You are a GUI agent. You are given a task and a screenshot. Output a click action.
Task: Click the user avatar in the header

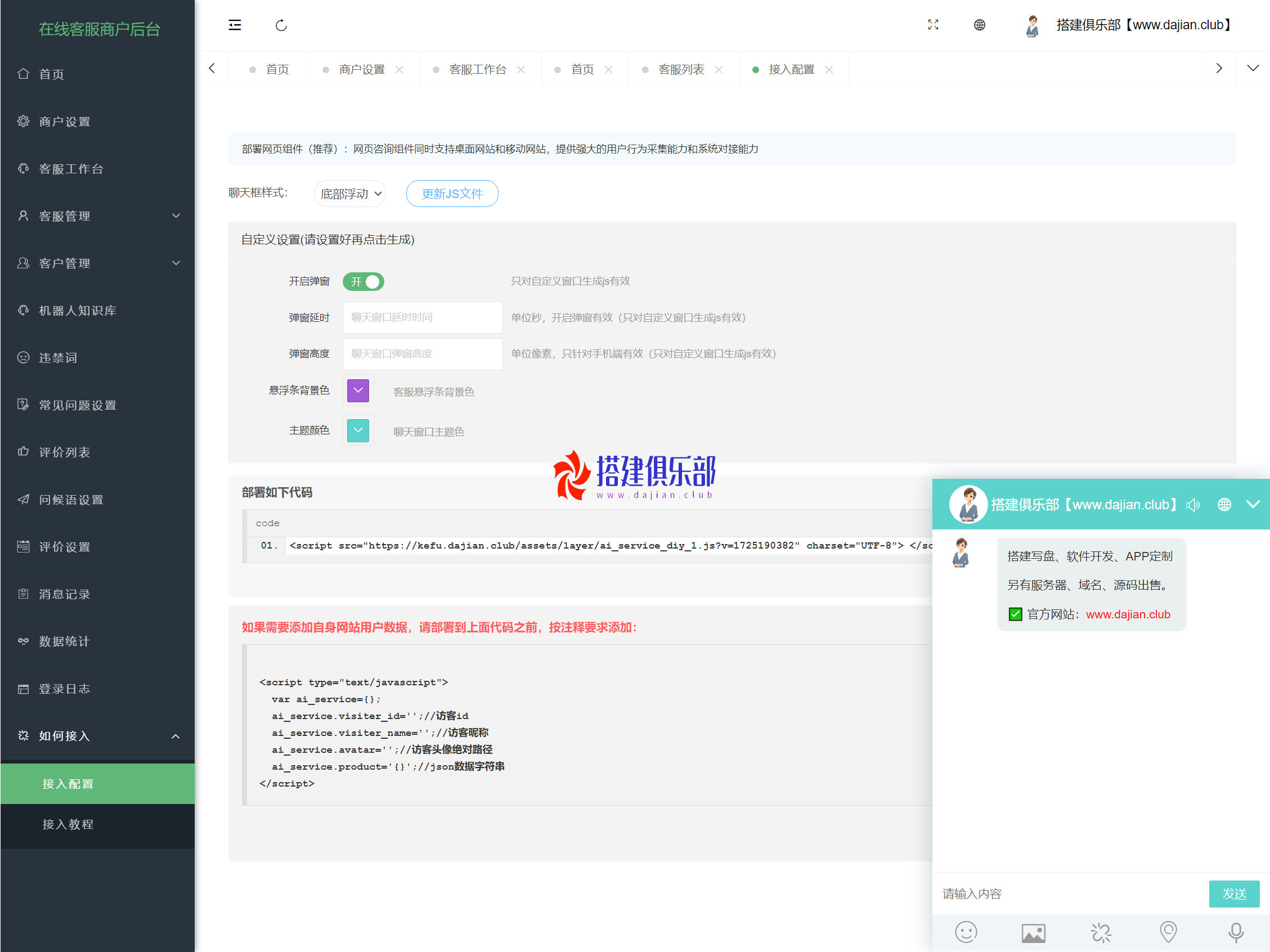tap(1033, 26)
